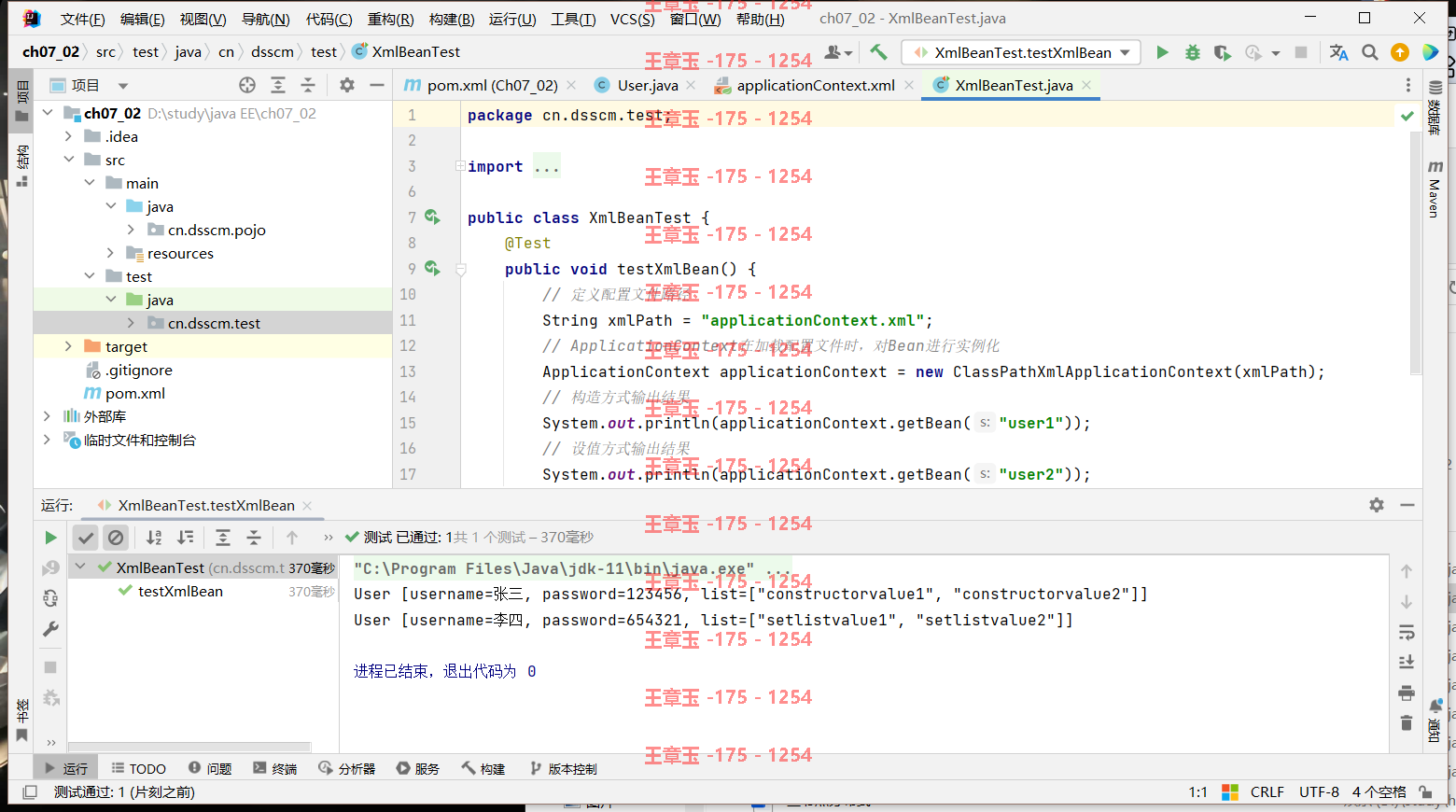This screenshot has width=1456, height=812.
Task: Expand the cn.dsscm.pojo package
Action: point(132,230)
